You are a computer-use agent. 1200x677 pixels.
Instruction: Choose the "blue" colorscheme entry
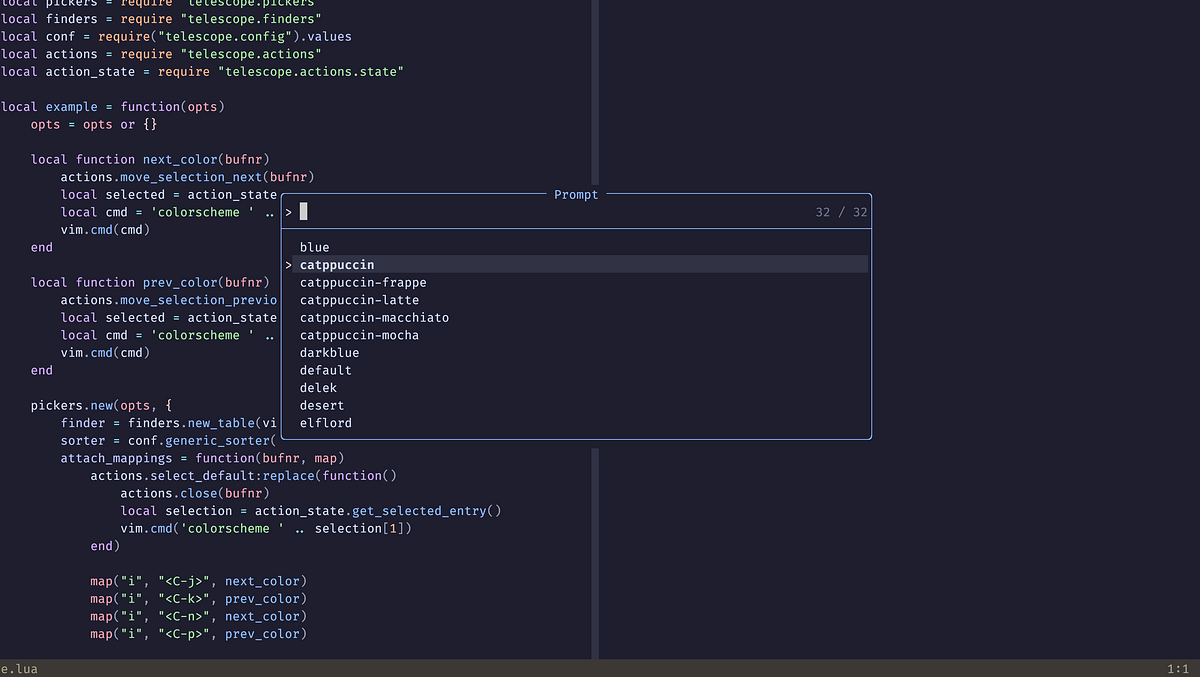pos(314,246)
